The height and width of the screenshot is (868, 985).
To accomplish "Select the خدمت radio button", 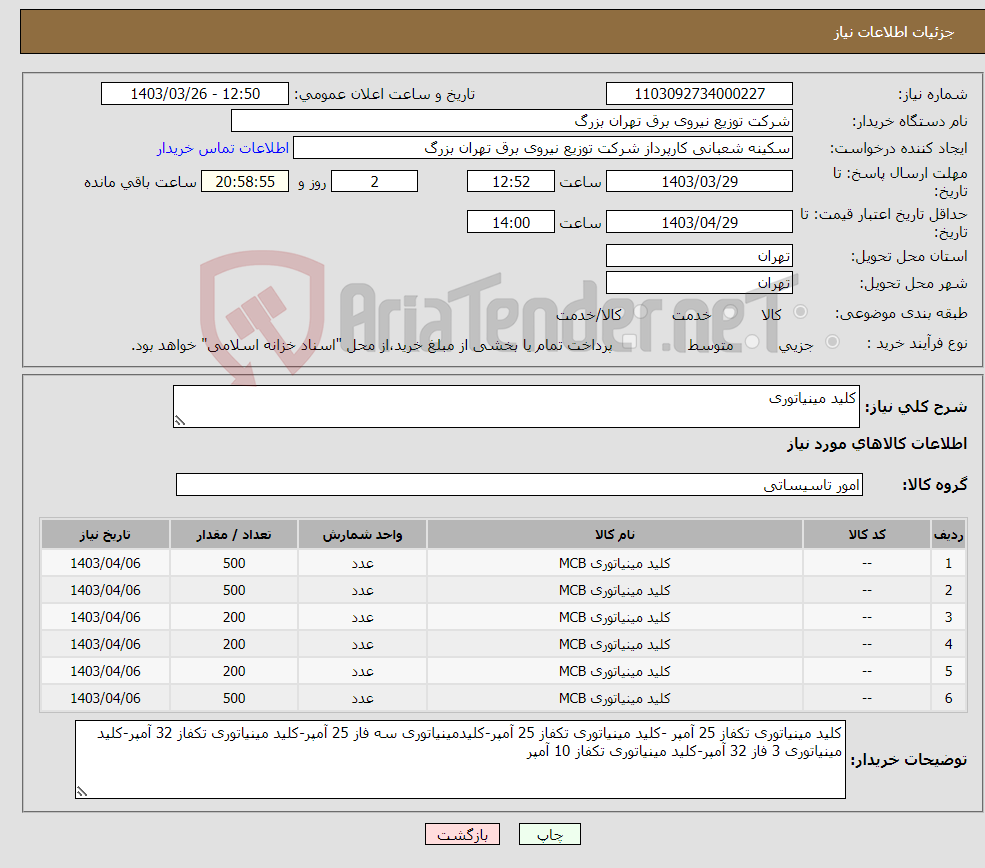I will [x=729, y=312].
